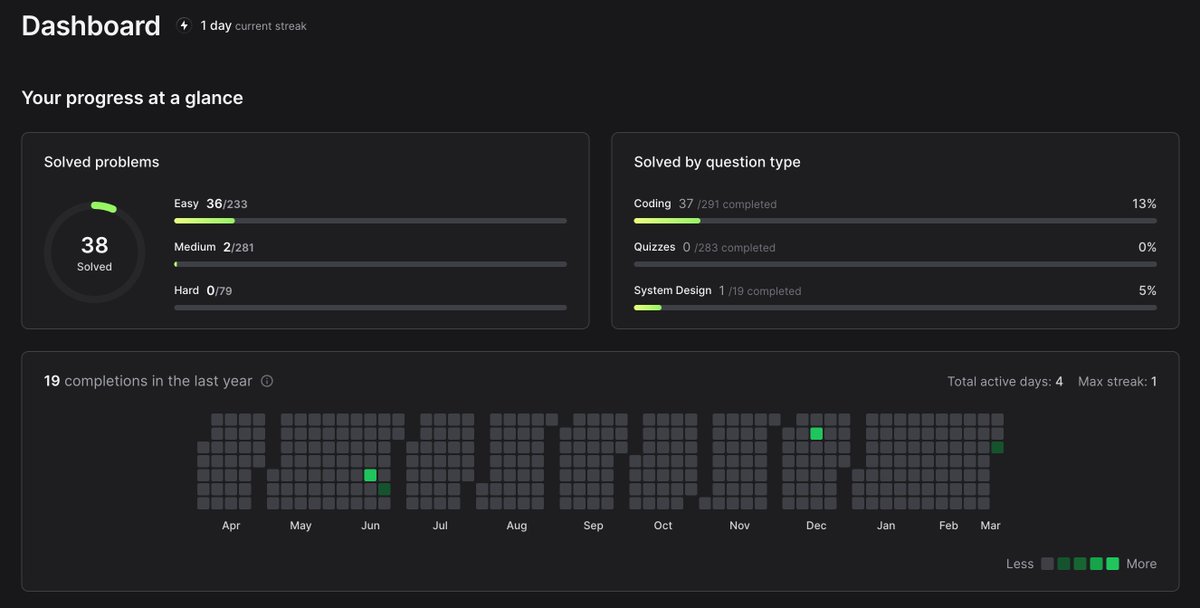Viewport: 1200px width, 608px height.
Task: Click 'System Design 1 /19 completed' label
Action: click(x=717, y=291)
